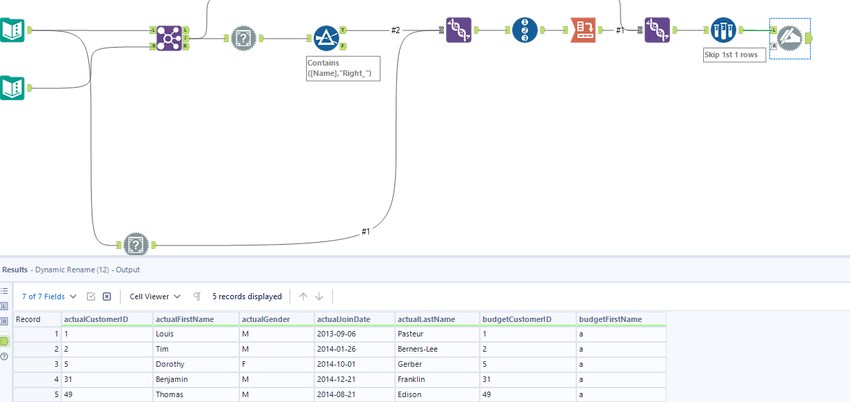The height and width of the screenshot is (402, 850).
Task: Click the Filter tool's T output anchor
Action: 343,30
